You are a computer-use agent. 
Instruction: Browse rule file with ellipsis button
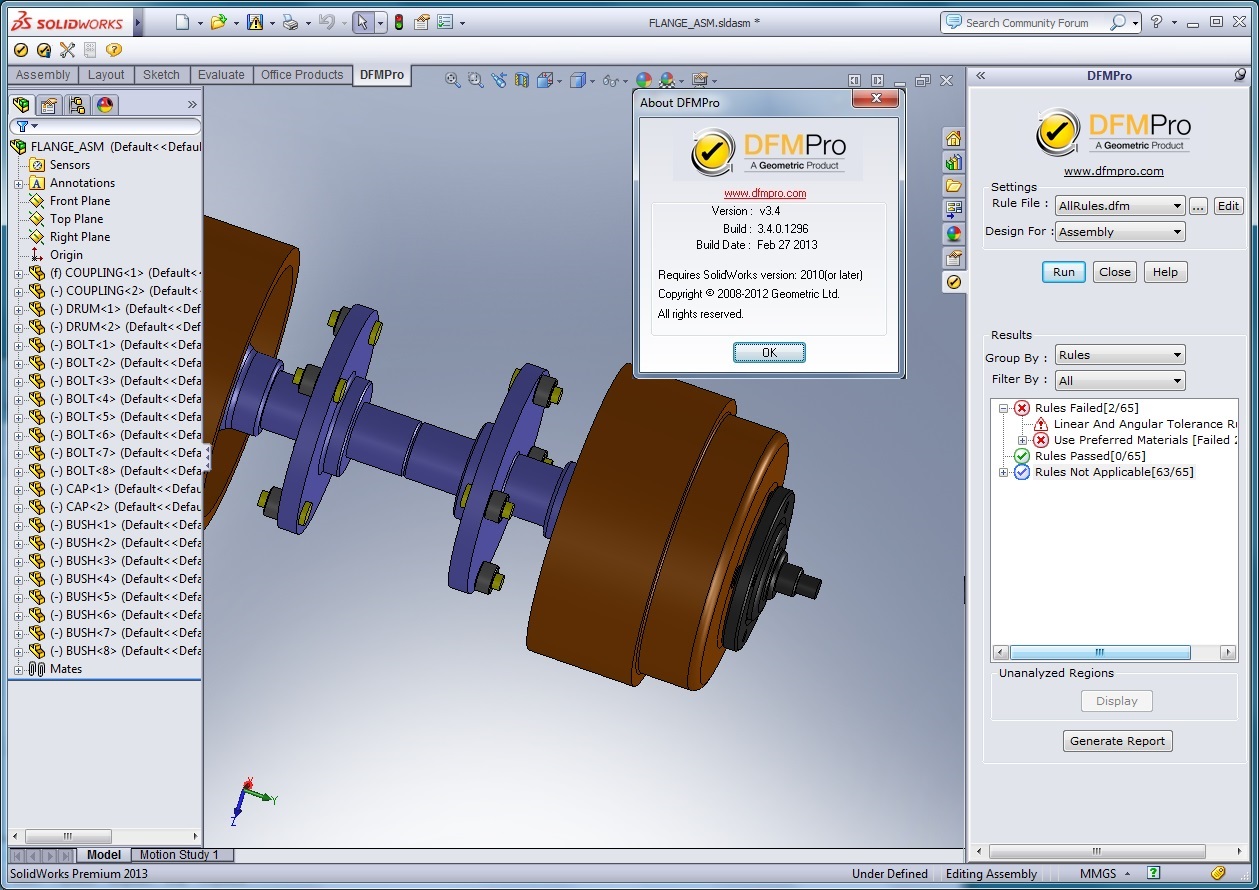[x=1199, y=206]
